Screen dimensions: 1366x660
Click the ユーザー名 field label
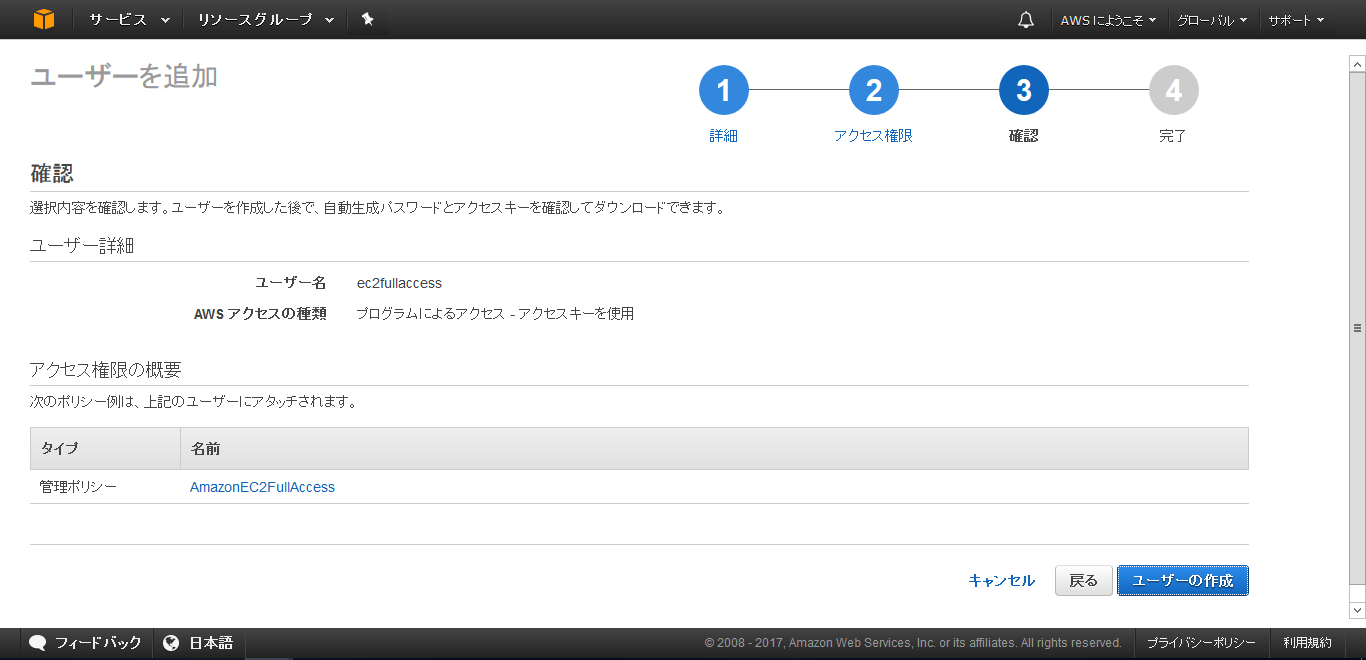click(x=291, y=283)
